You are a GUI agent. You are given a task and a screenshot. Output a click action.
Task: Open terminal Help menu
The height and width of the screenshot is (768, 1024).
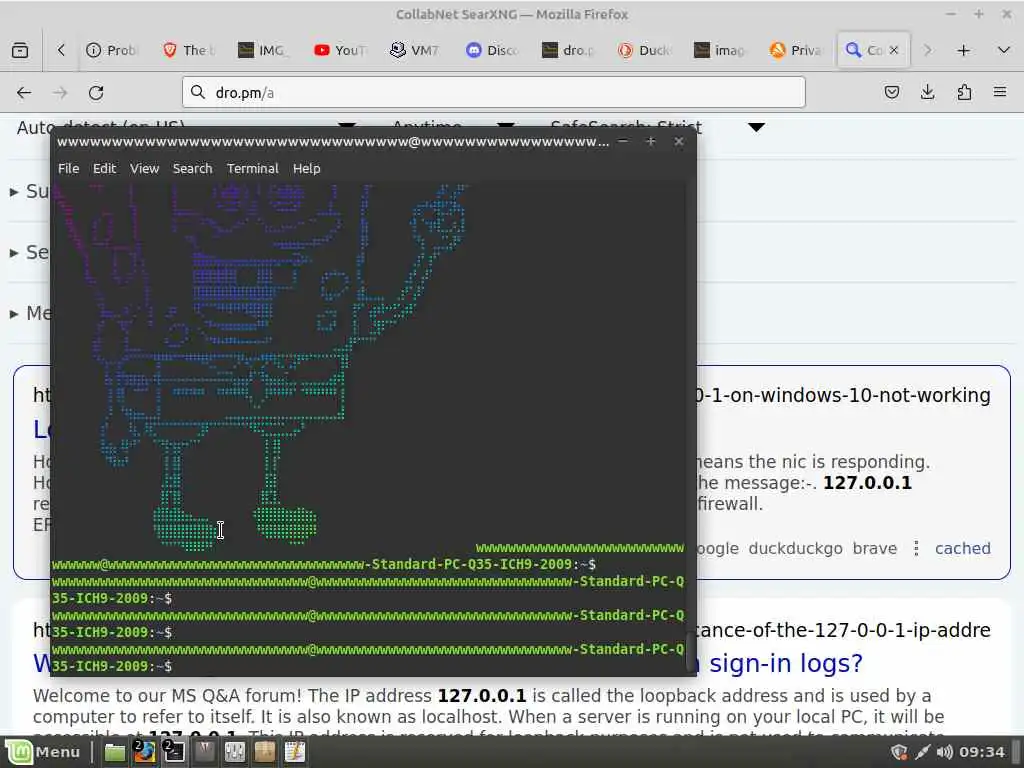click(306, 168)
